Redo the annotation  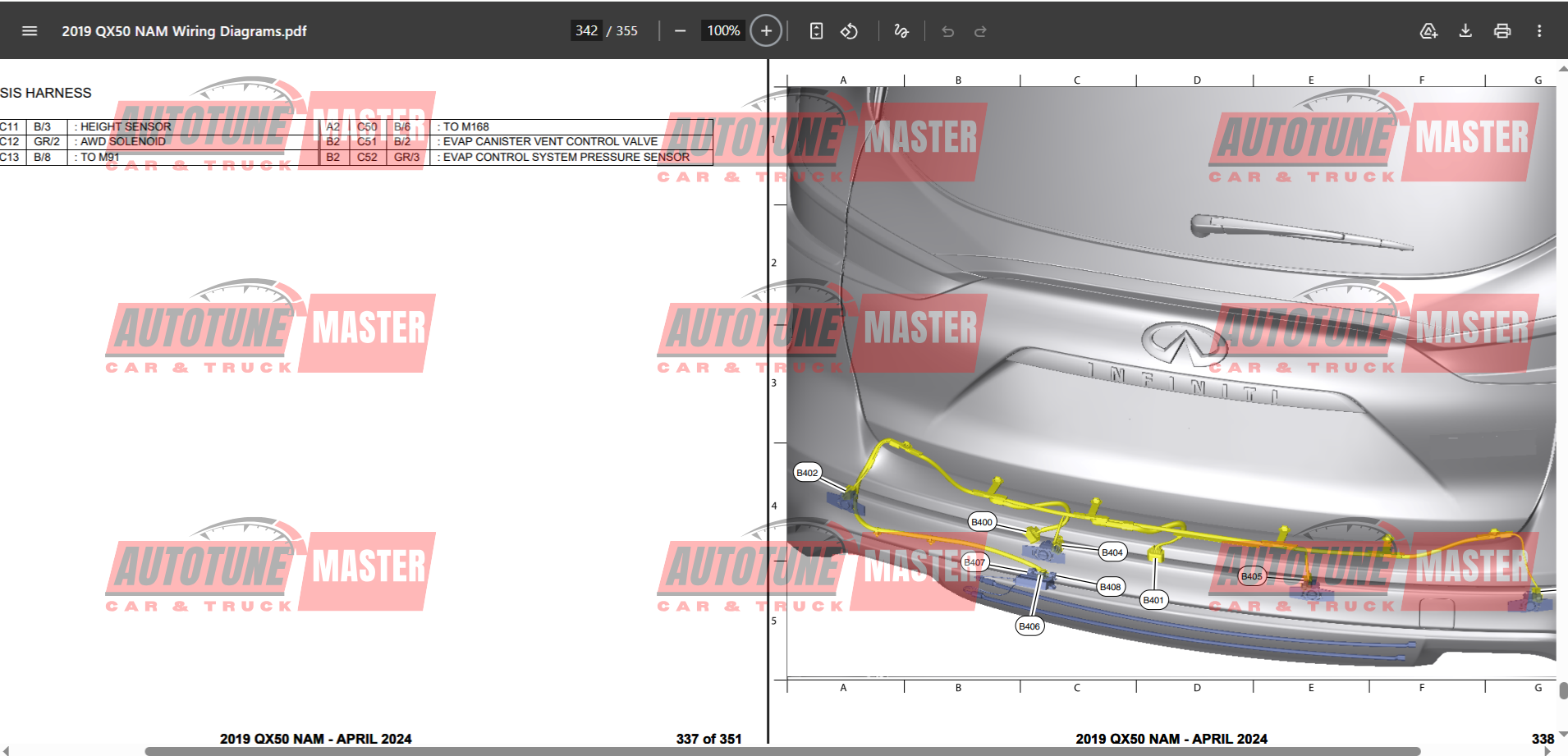point(980,31)
